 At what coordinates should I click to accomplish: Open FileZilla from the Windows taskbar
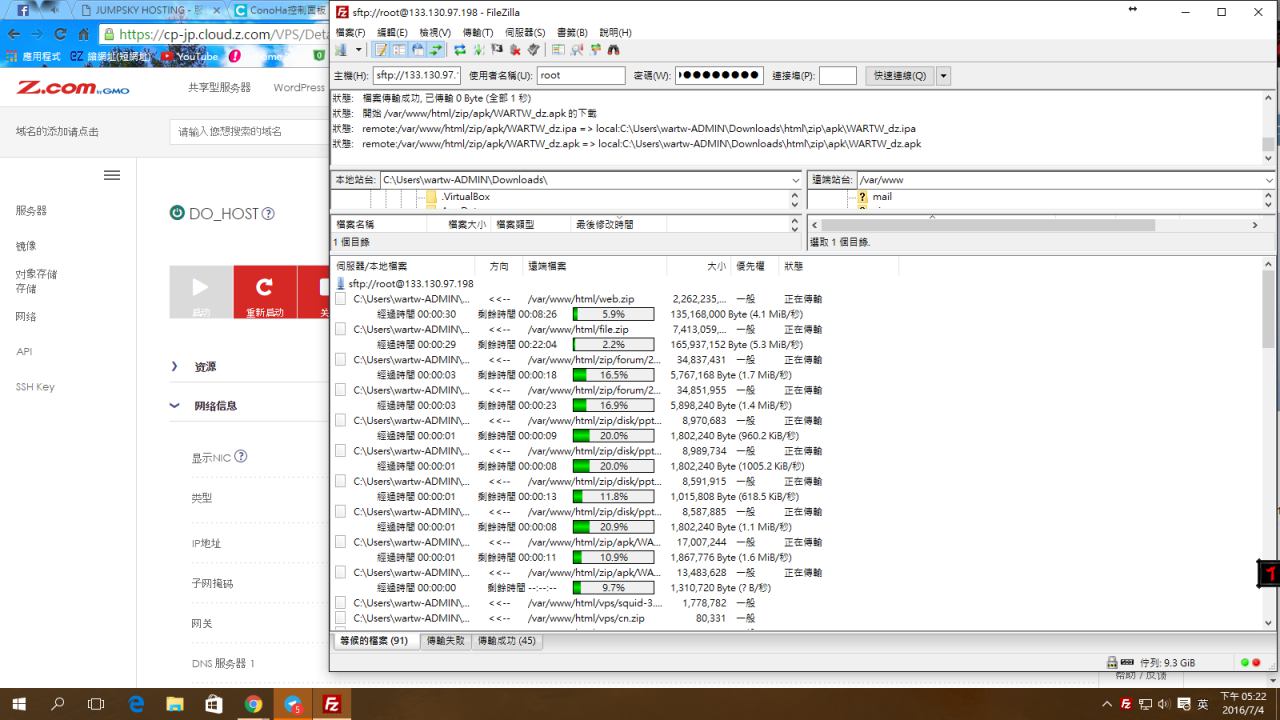coord(331,704)
